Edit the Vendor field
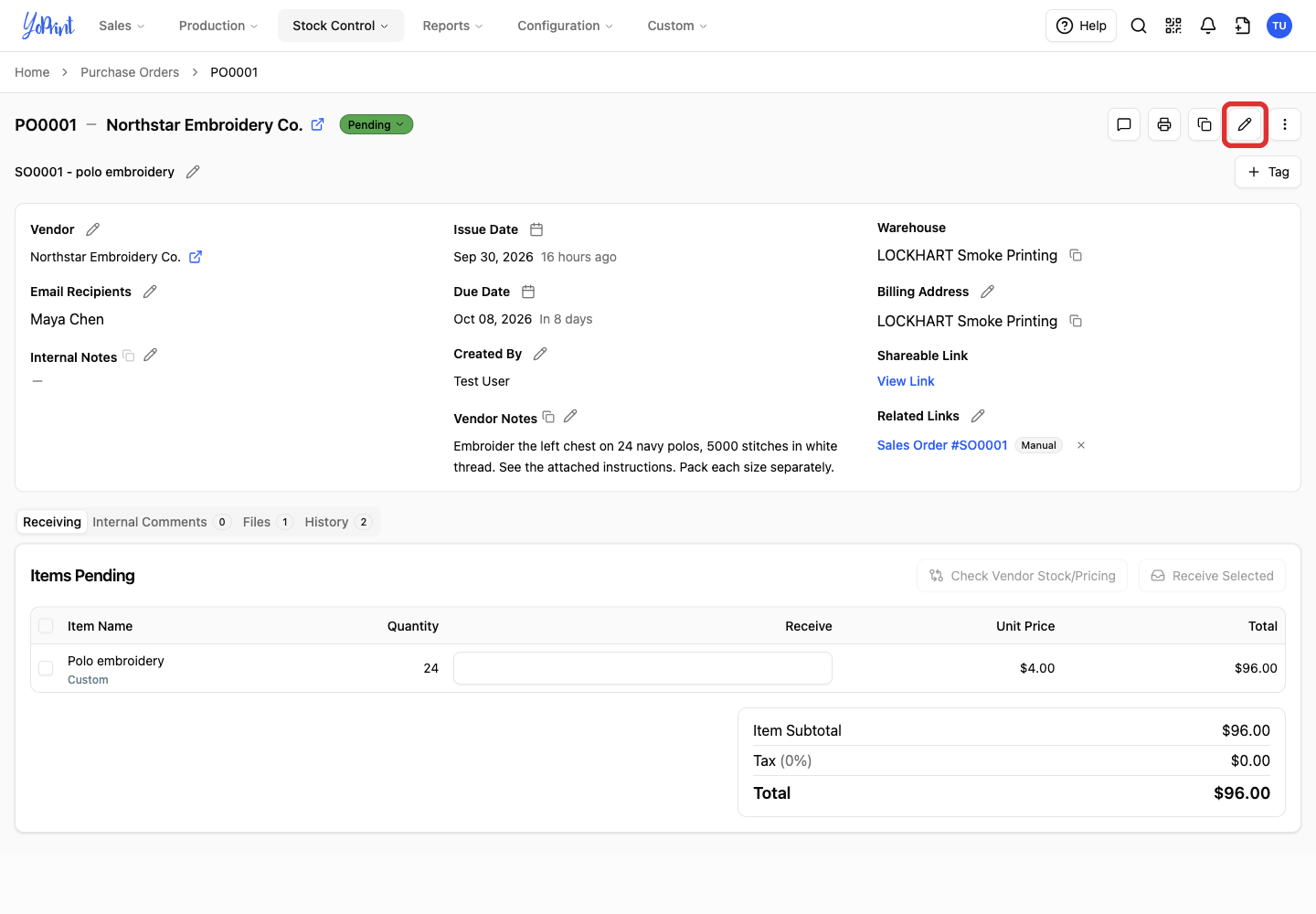This screenshot has width=1316, height=914. [92, 229]
